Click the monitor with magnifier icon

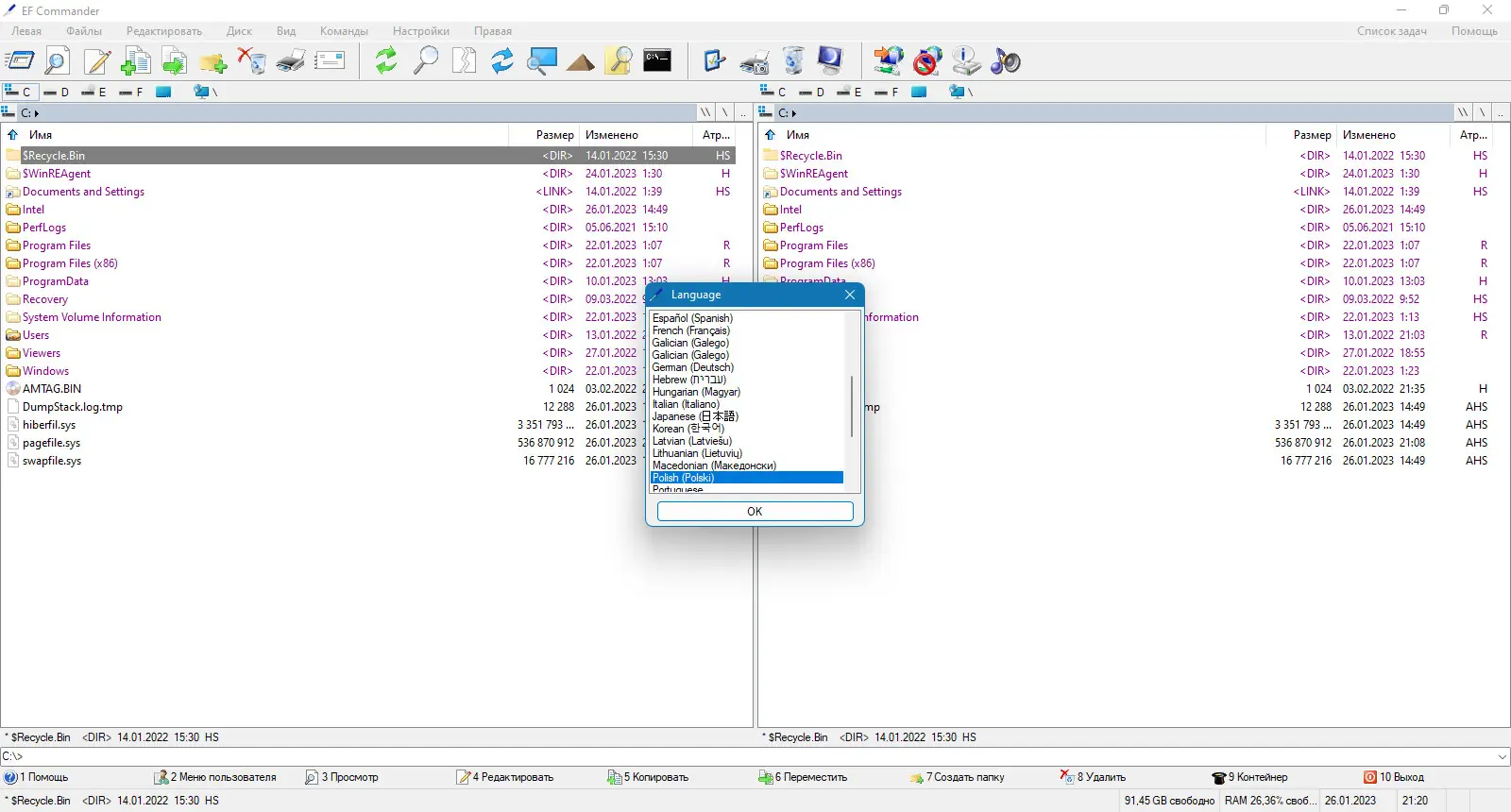point(542,61)
